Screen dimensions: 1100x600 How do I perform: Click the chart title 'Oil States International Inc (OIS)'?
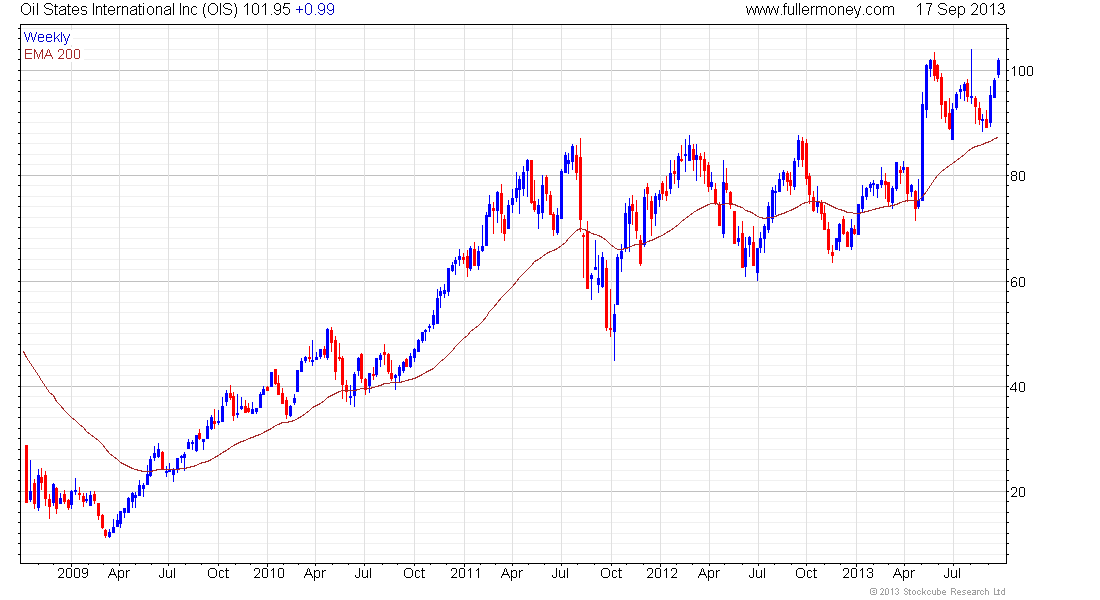129,10
